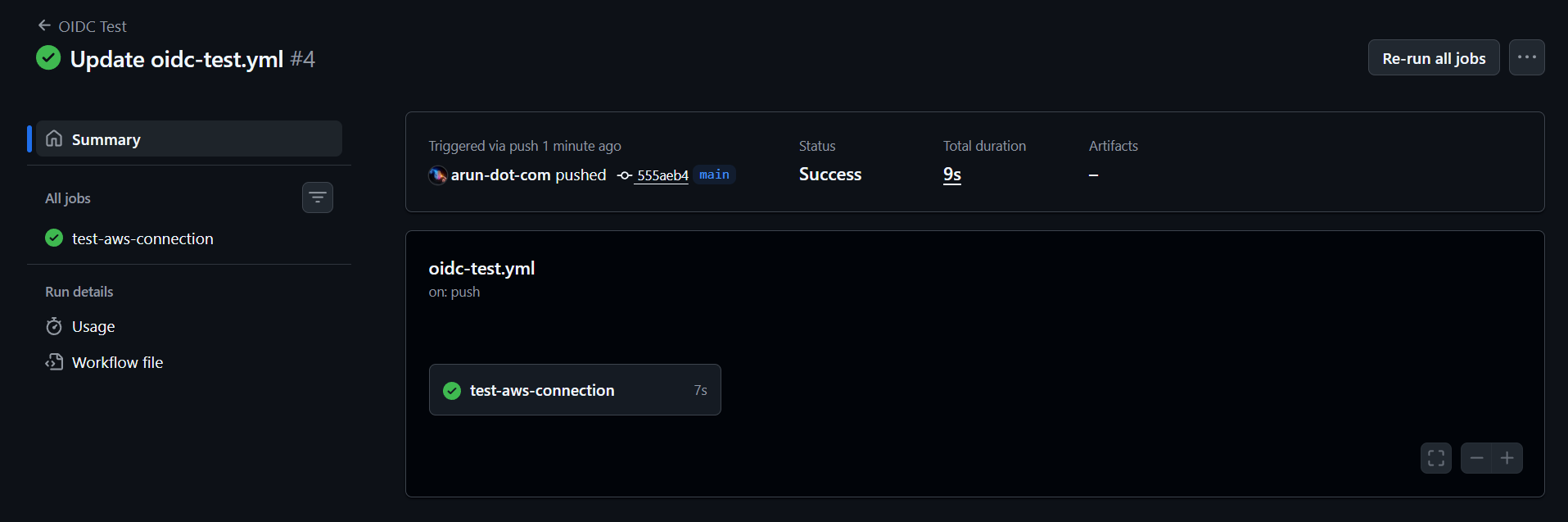
Task: Select the test-aws-connection job card in graph
Action: point(574,390)
